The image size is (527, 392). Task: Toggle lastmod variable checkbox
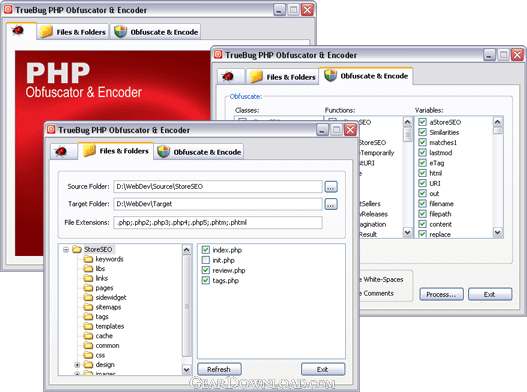(422, 153)
